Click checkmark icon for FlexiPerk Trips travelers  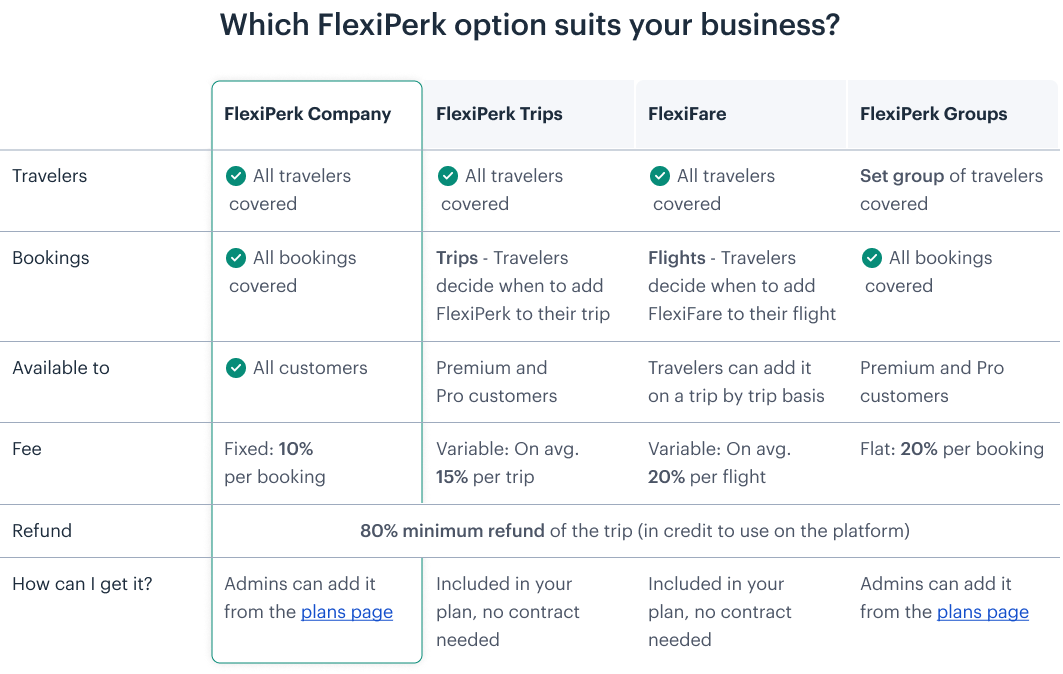coord(448,176)
